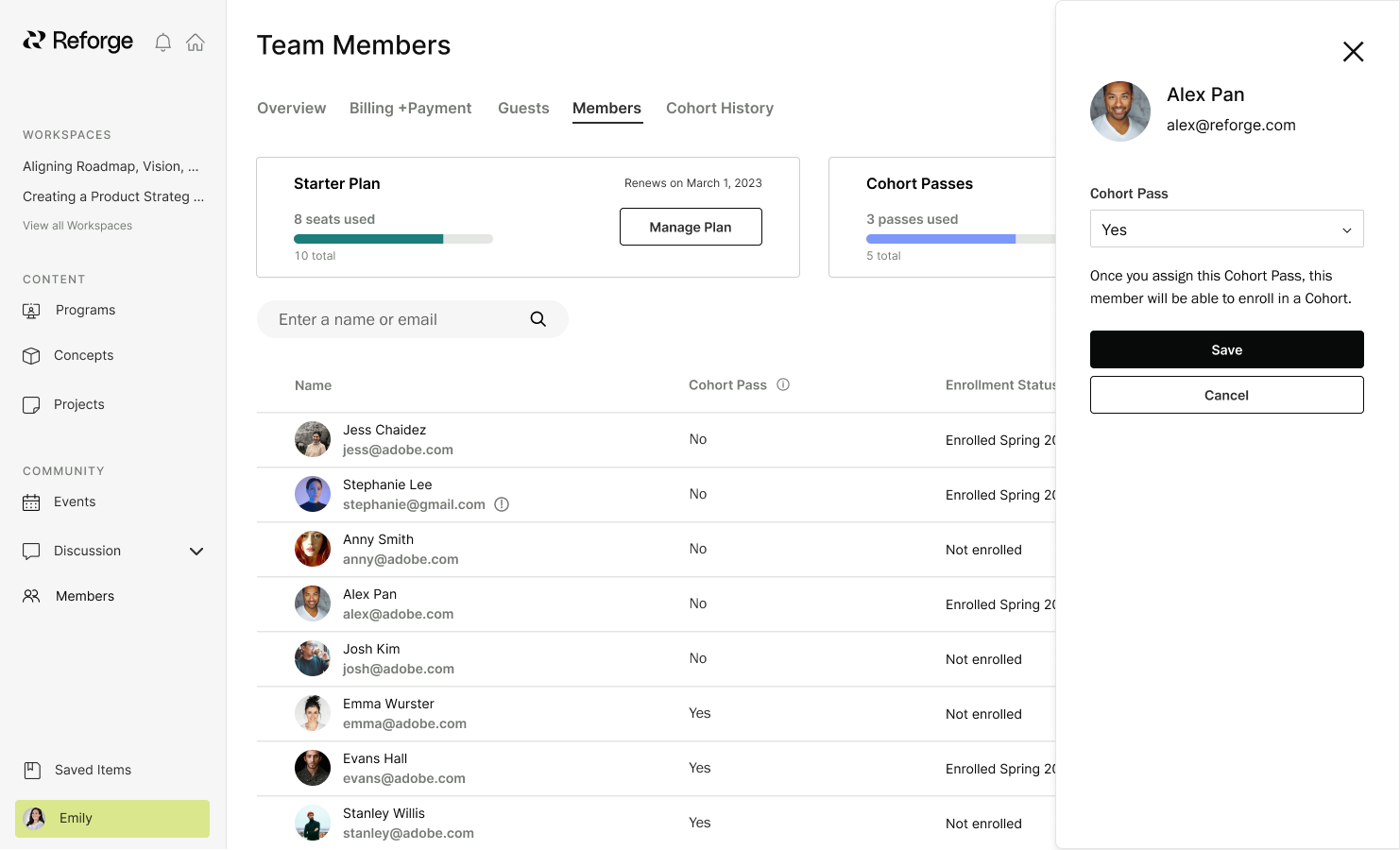Screen dimensions: 1400x850
Task: Open Aligning Roadmap, Vision workspace
Action: [x=111, y=166]
